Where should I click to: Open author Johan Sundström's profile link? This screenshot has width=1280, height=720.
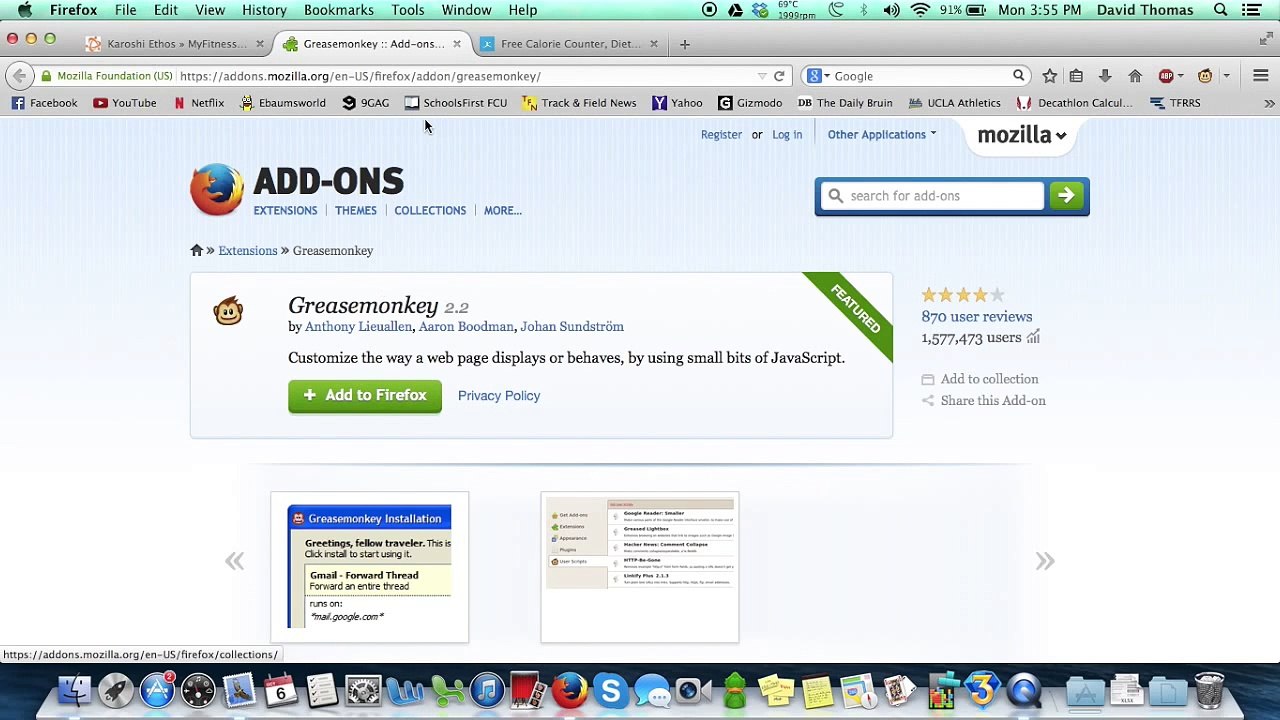572,327
